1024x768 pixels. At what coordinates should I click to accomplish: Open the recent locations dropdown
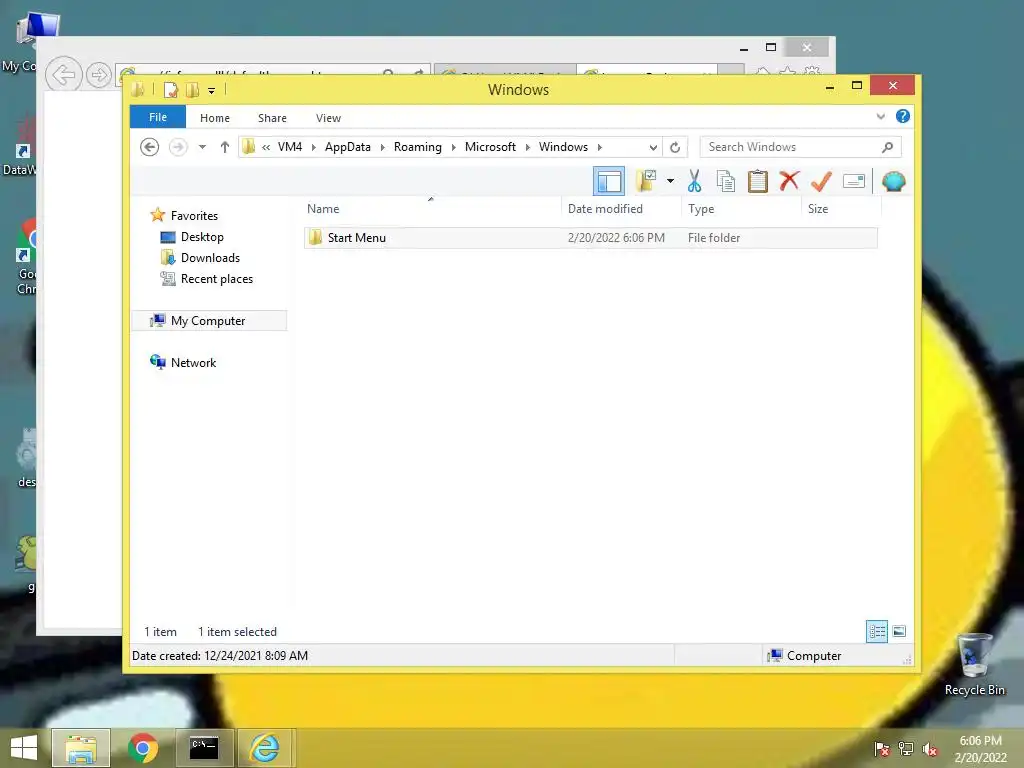pos(202,147)
